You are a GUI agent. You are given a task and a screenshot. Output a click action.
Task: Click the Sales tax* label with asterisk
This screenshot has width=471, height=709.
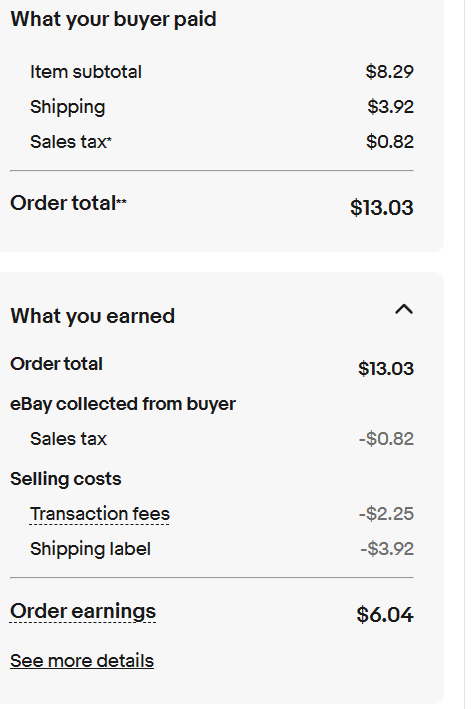pos(71,142)
